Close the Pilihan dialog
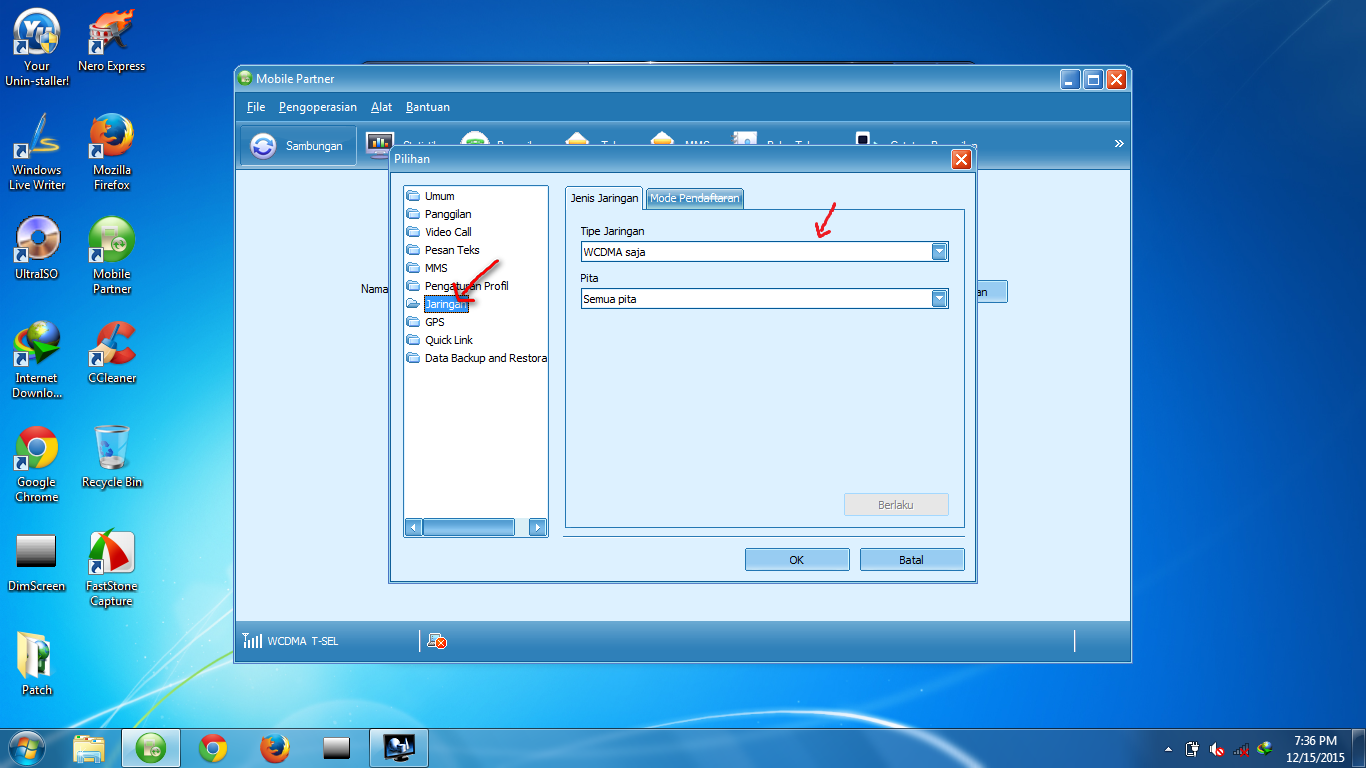Viewport: 1366px width, 768px height. [x=961, y=159]
